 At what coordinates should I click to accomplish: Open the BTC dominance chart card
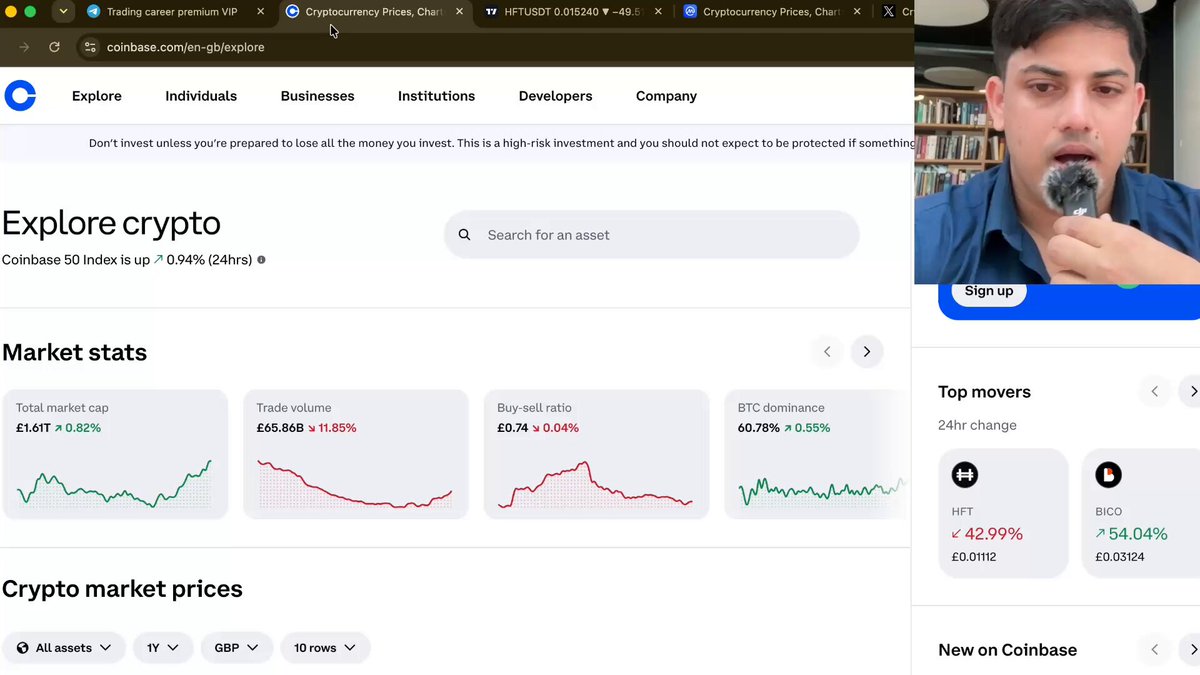tap(818, 454)
